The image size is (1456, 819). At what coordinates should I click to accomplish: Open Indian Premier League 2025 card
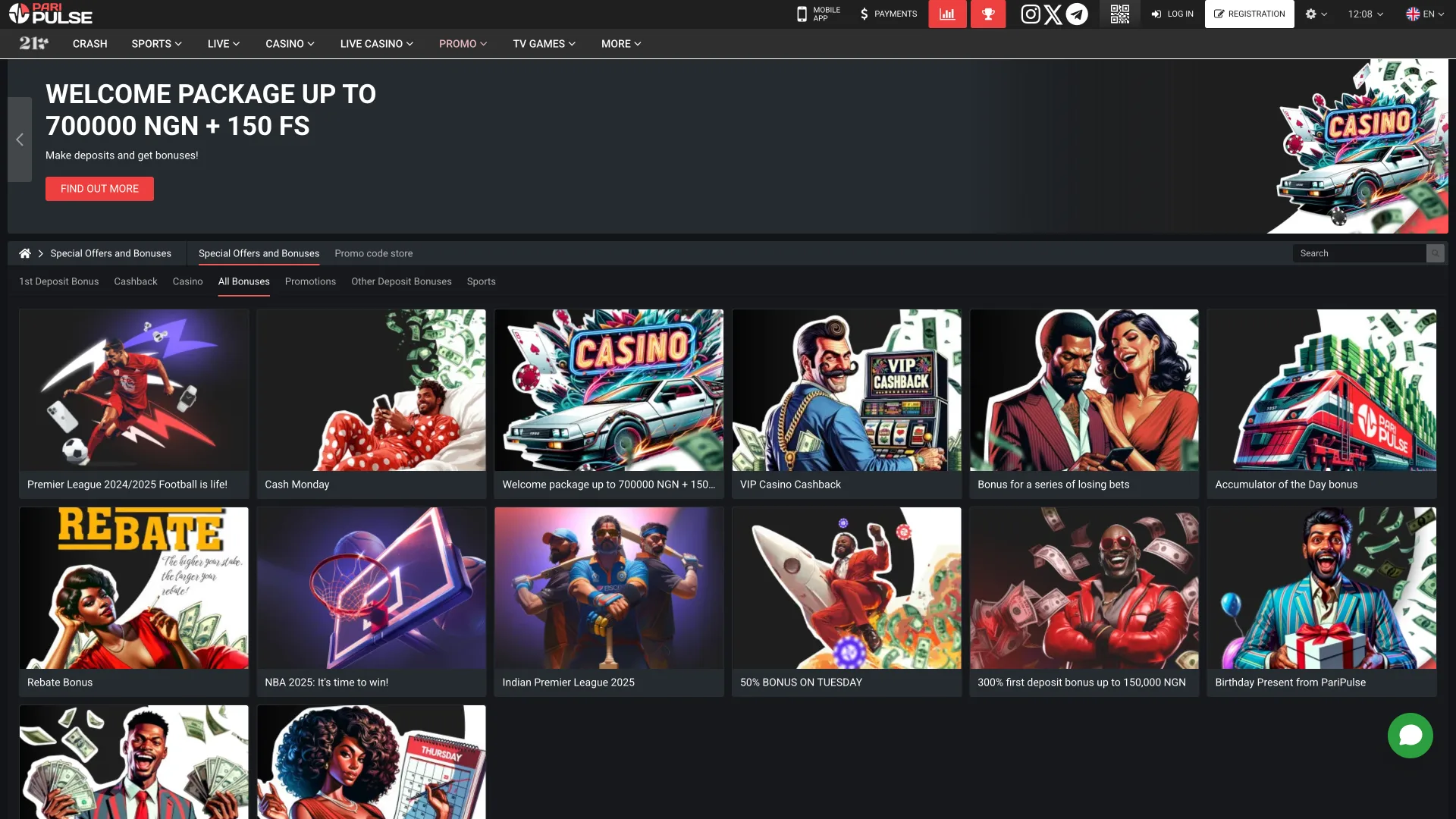pyautogui.click(x=609, y=601)
